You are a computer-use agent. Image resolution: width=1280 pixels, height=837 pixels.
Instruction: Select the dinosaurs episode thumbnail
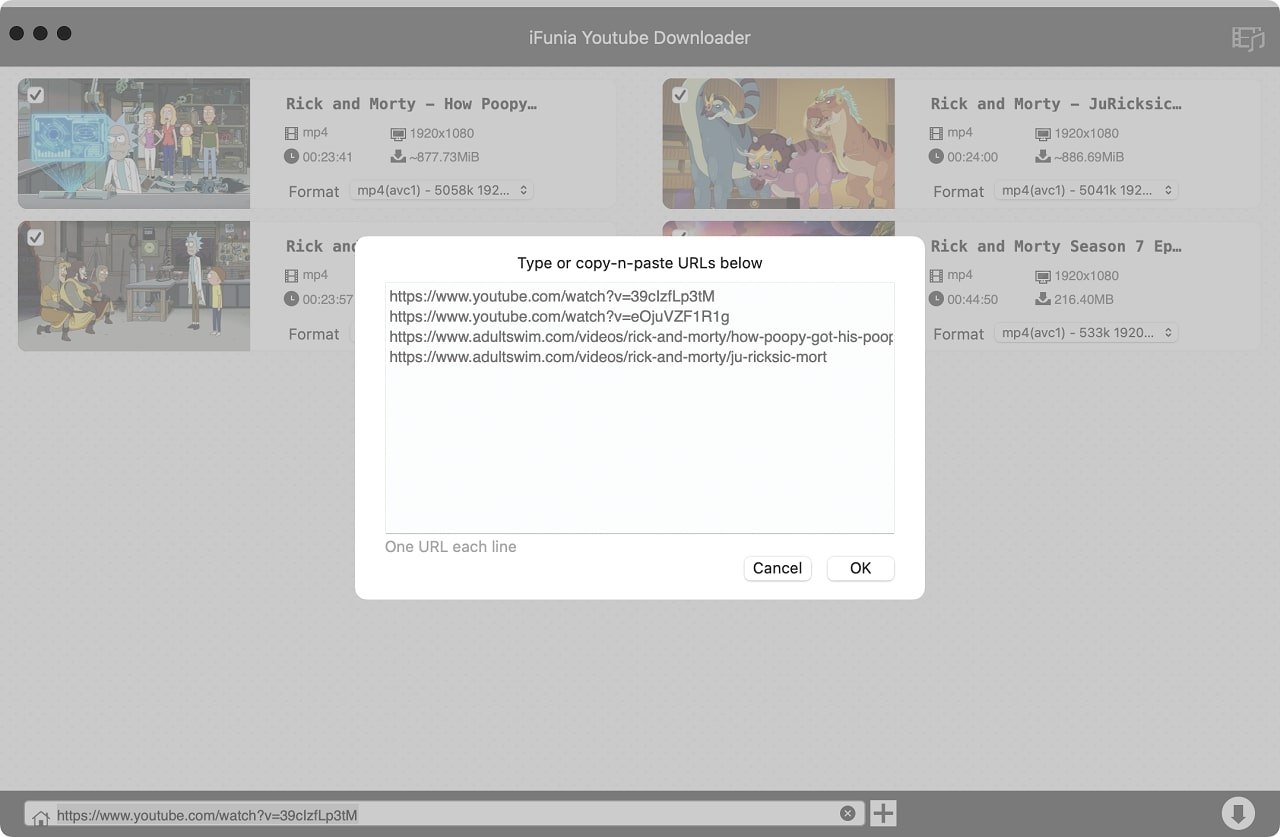(x=778, y=143)
